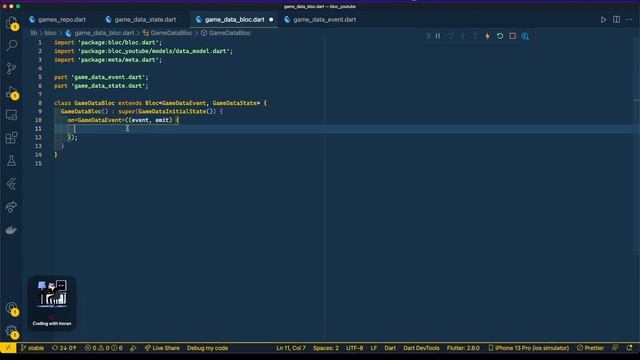Grab the debug toolbar drag handle
Image resolution: width=640 pixels, height=360 pixels.
coord(428,36)
